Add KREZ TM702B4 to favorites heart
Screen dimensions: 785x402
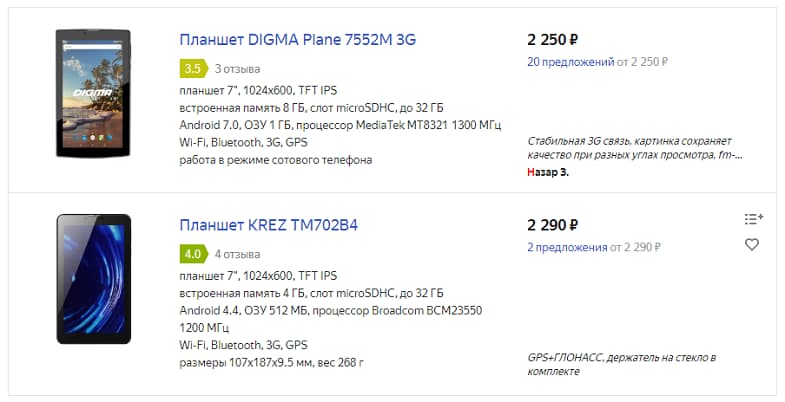tap(751, 244)
